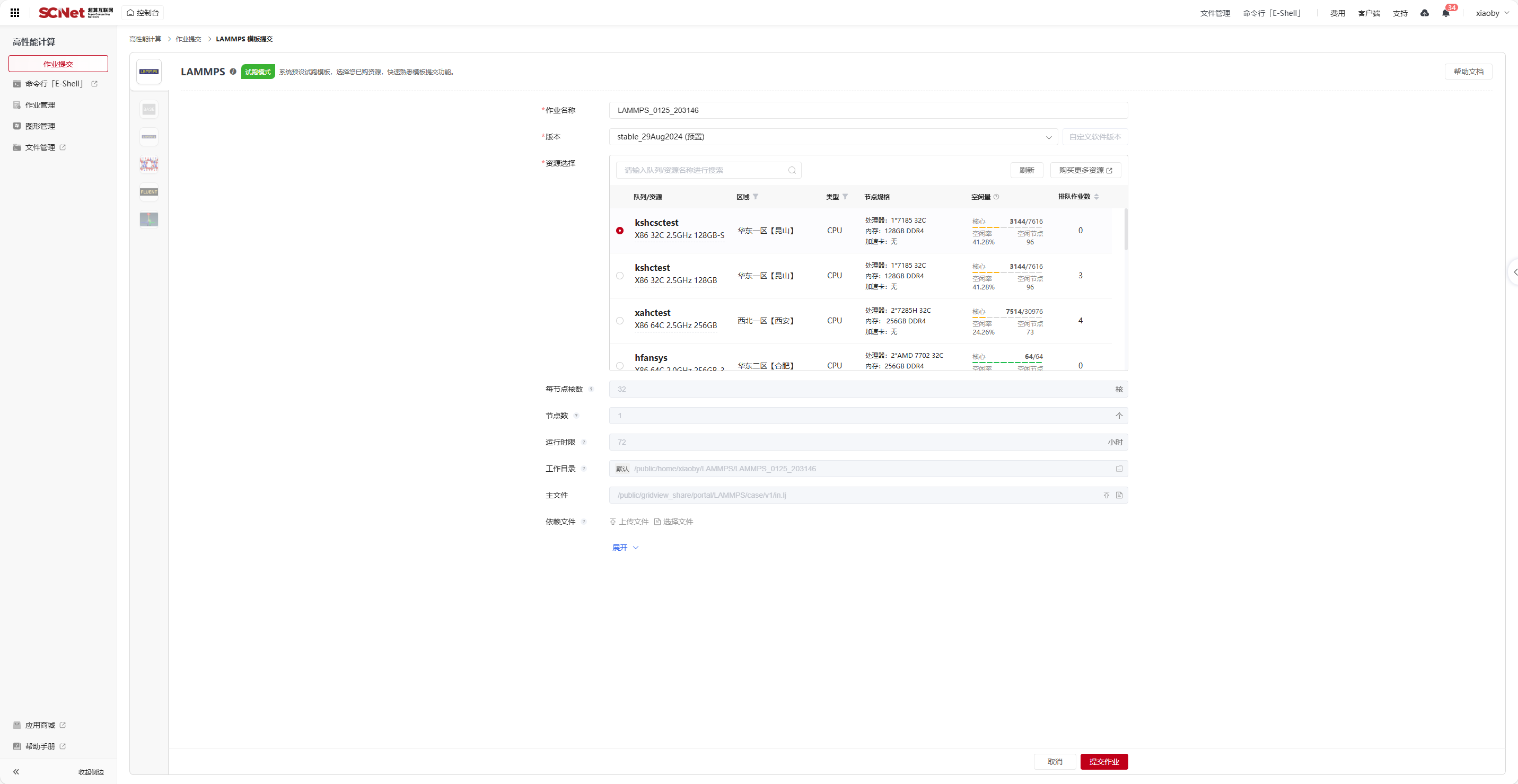Viewport: 1518px width, 784px height.
Task: Click the queue resource search field
Action: (x=708, y=170)
